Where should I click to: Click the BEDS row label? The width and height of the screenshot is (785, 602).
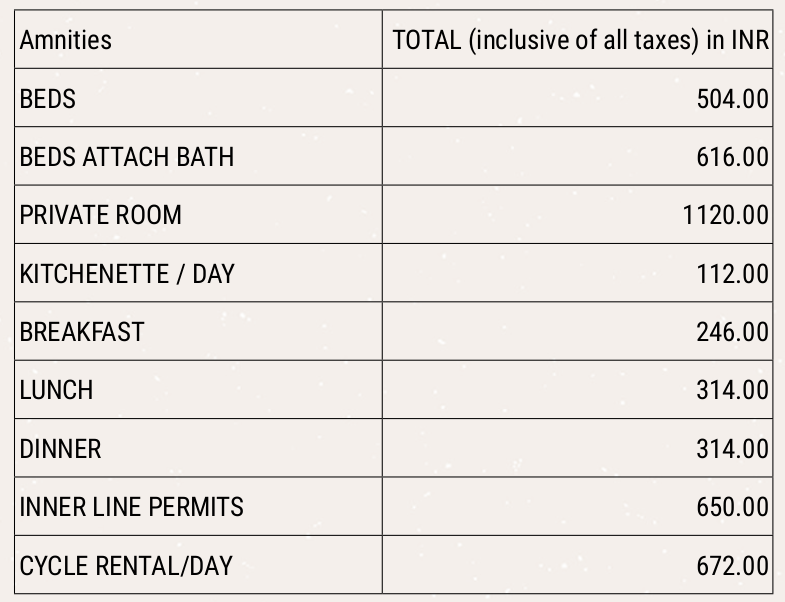(48, 99)
